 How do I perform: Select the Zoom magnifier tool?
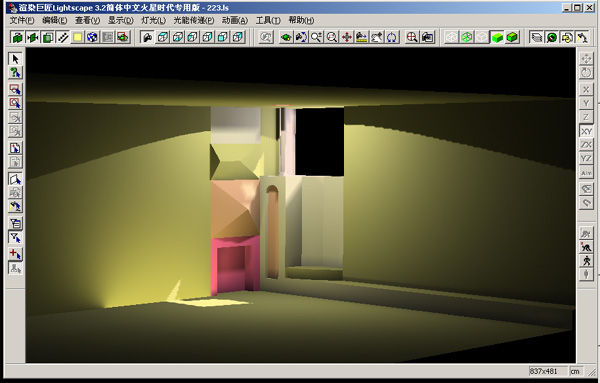pyautogui.click(x=316, y=37)
